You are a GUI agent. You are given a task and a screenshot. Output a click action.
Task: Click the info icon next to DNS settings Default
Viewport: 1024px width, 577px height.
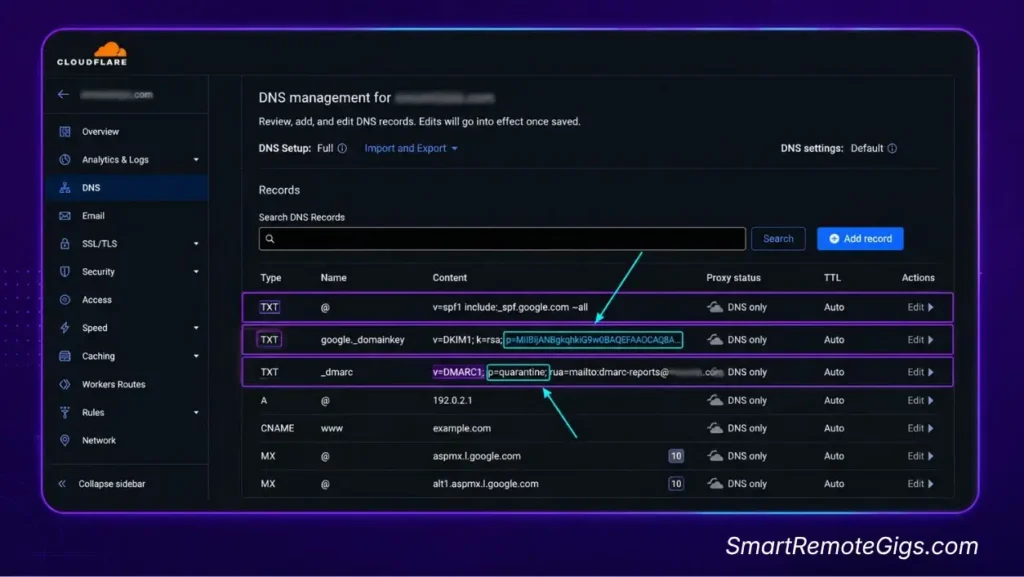891,148
